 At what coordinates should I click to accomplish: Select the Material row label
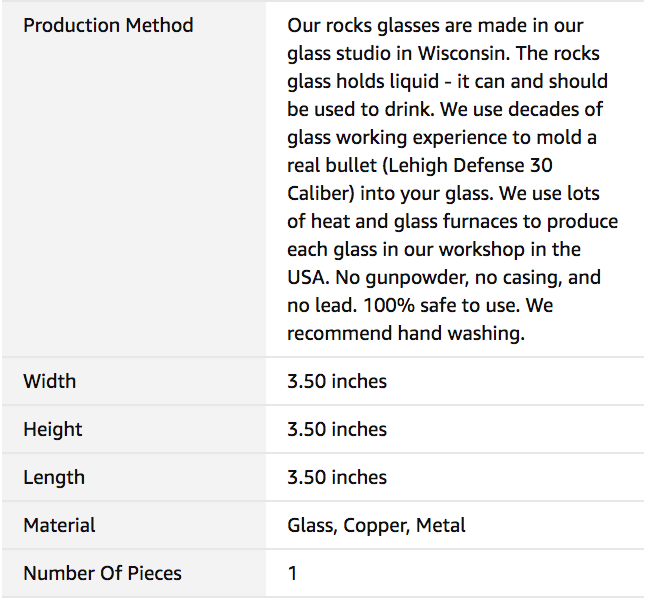(x=59, y=525)
